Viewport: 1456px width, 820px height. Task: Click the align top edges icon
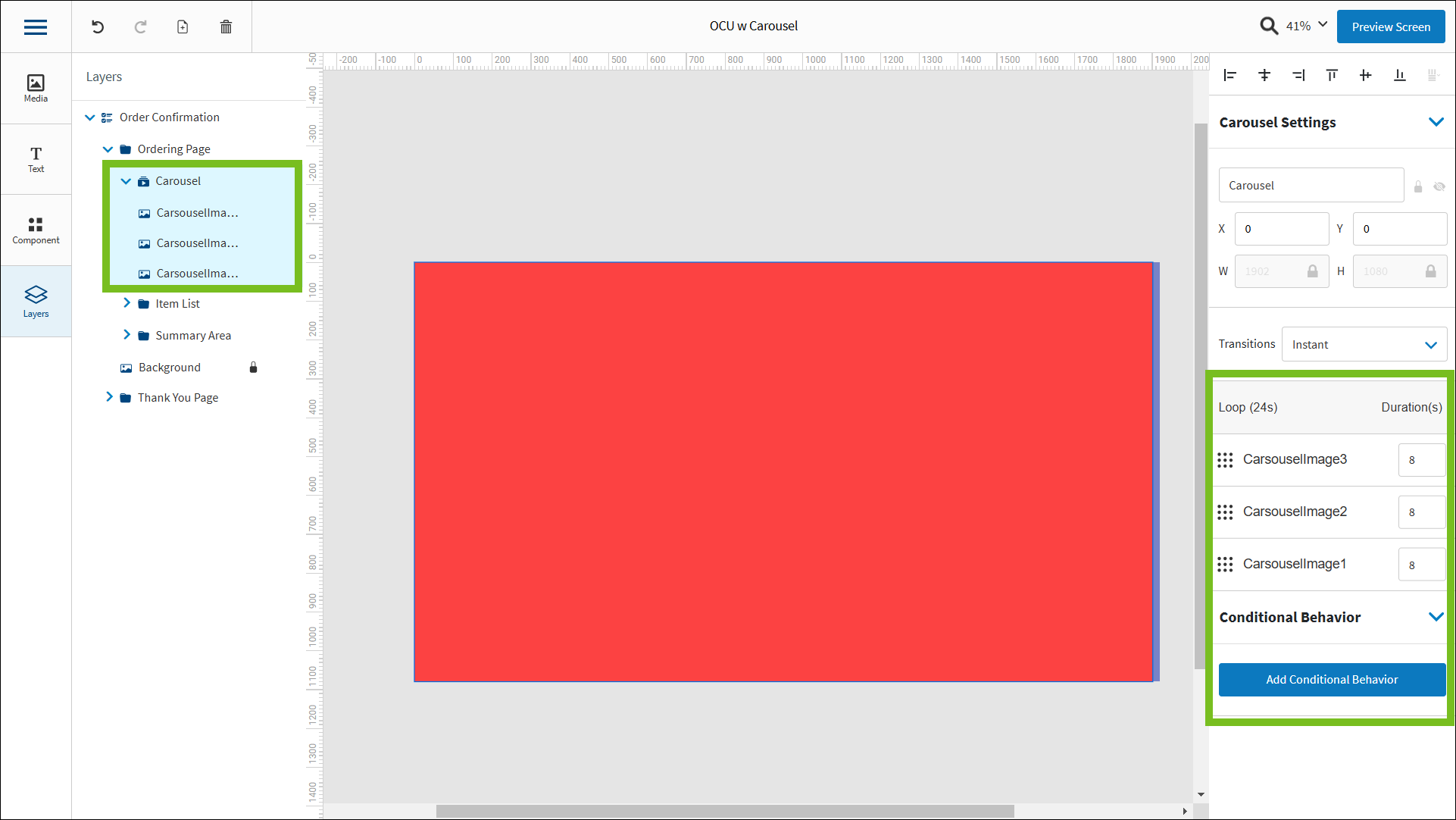[x=1332, y=75]
